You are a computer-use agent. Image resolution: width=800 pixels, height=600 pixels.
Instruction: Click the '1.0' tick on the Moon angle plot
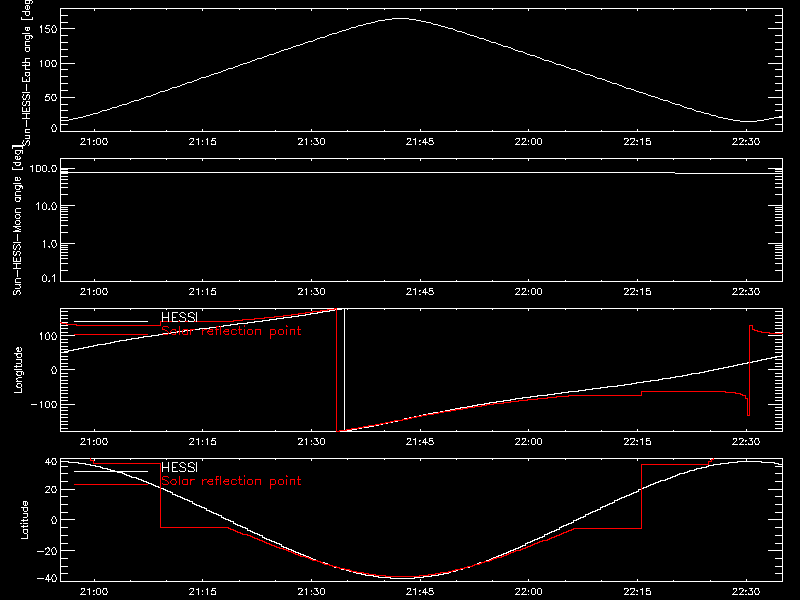(49, 244)
